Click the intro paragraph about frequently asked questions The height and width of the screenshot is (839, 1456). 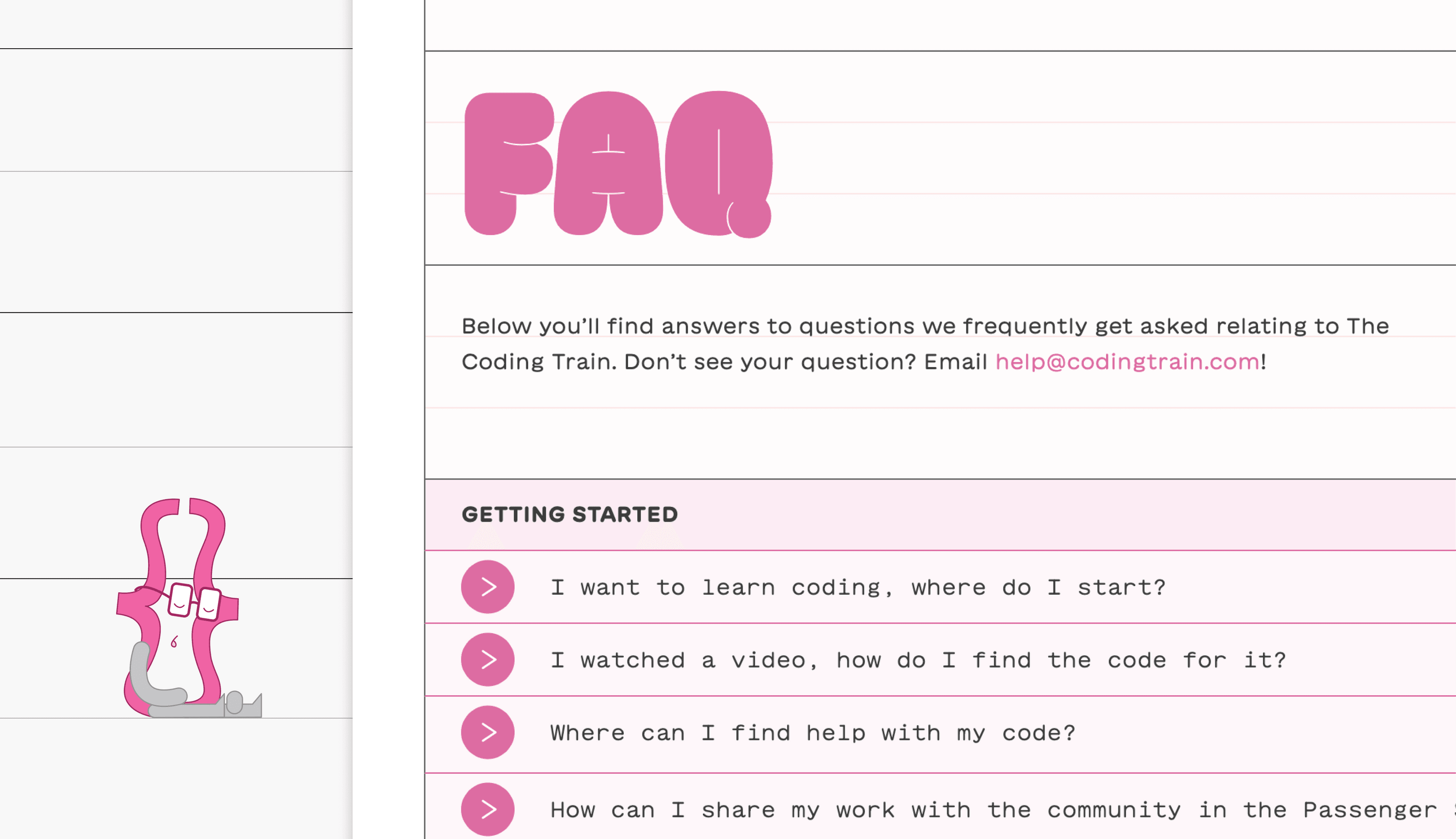925,344
